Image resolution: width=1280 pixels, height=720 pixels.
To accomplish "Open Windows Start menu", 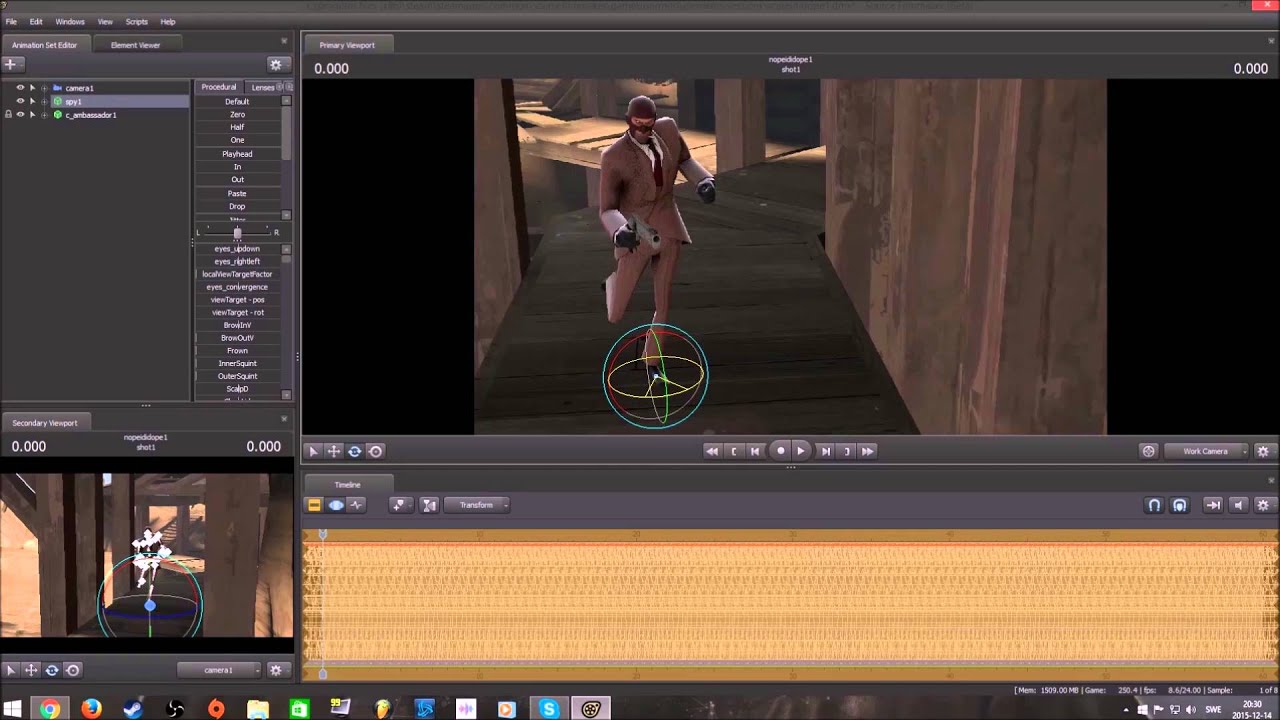I will pos(13,709).
